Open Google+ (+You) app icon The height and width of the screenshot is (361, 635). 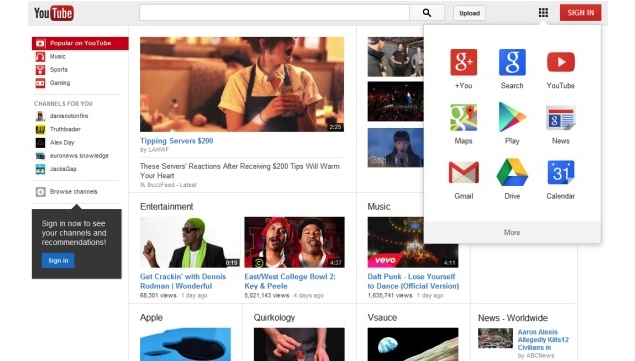click(463, 62)
